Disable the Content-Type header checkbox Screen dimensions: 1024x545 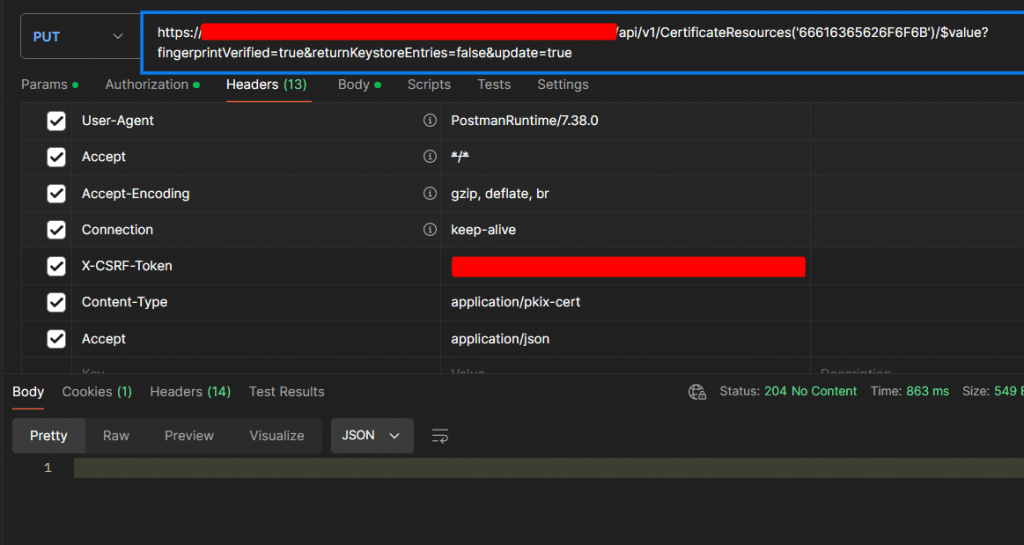coord(56,302)
